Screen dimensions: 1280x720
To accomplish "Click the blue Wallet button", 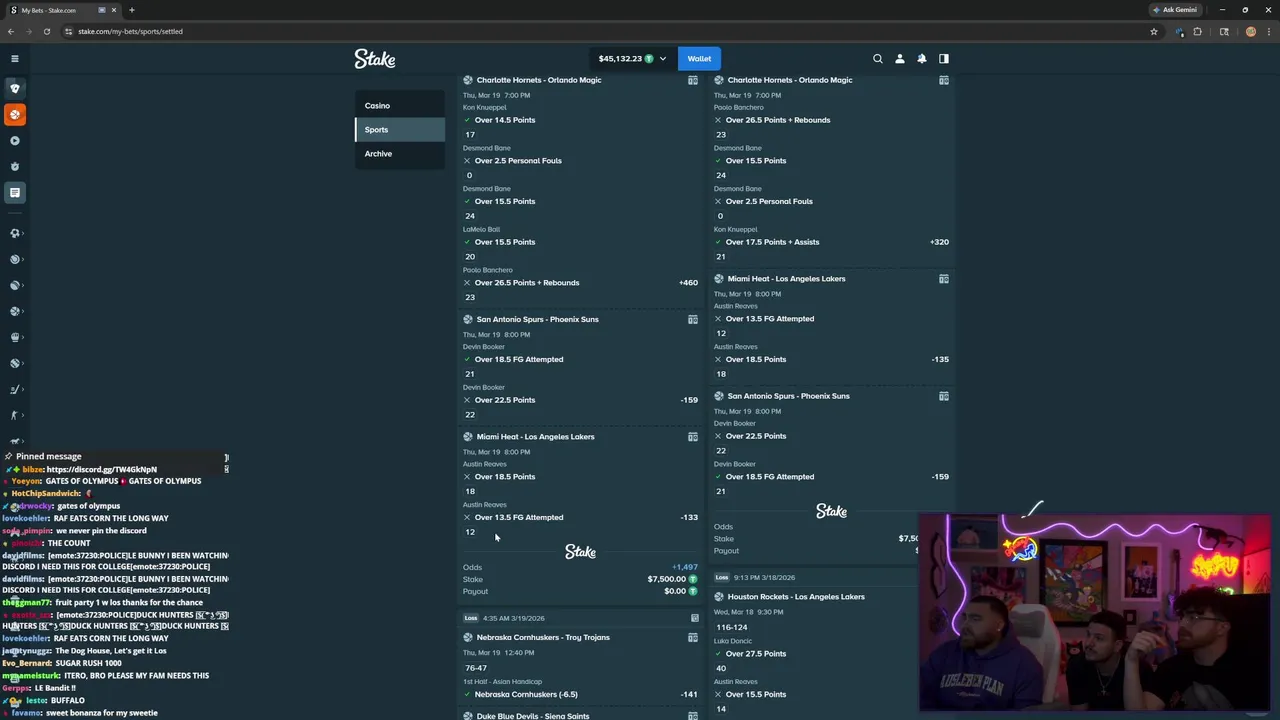I will pyautogui.click(x=699, y=59).
